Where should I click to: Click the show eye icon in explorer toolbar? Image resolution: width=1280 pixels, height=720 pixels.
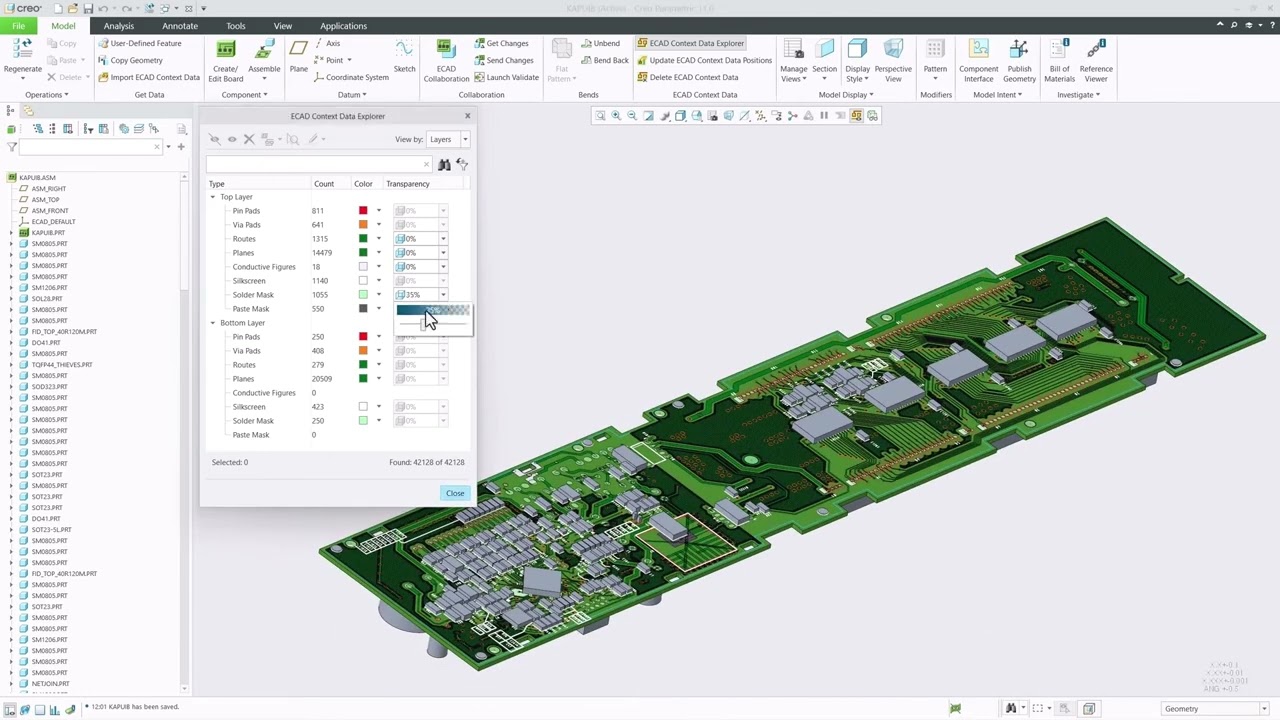232,139
